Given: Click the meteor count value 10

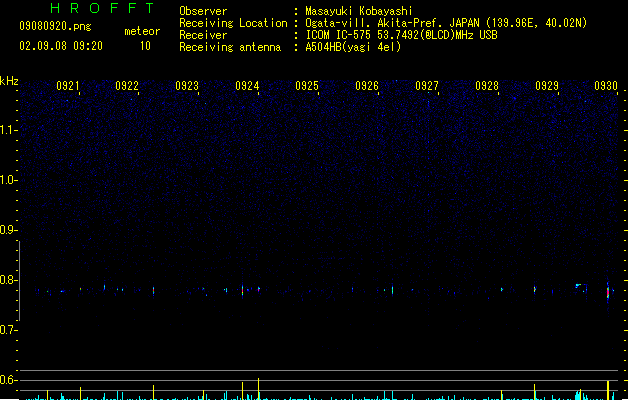Looking at the screenshot, I should pos(145,46).
